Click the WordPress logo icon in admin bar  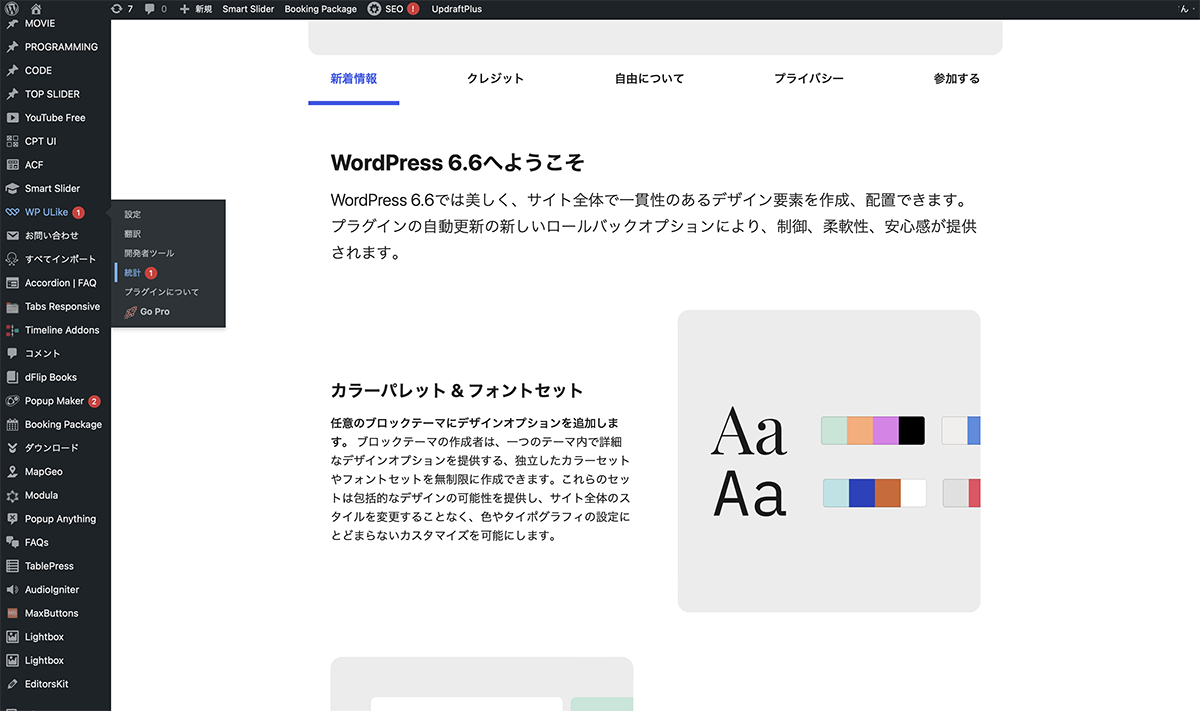pyautogui.click(x=12, y=9)
